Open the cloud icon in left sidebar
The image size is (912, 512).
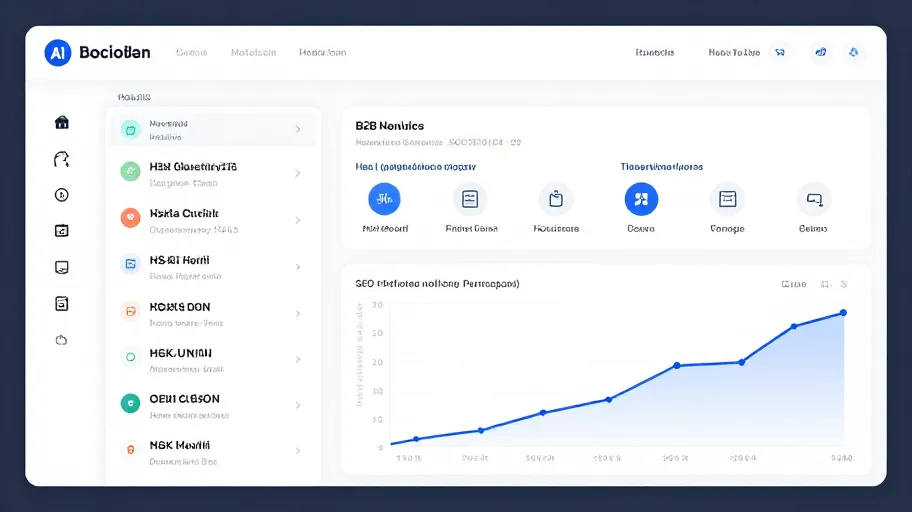click(62, 340)
